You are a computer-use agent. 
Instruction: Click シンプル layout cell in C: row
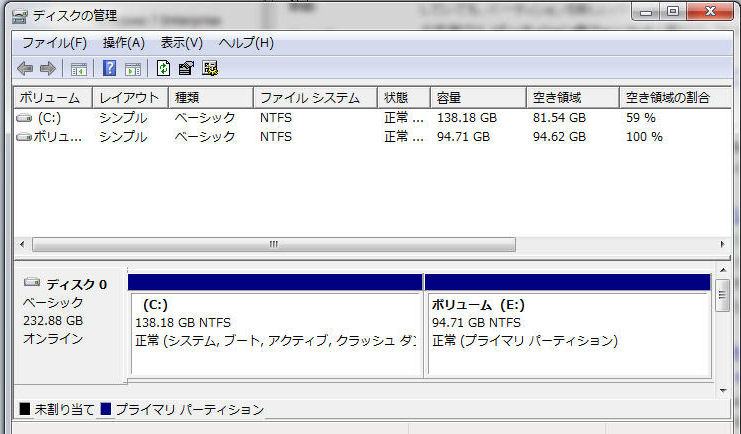point(123,118)
